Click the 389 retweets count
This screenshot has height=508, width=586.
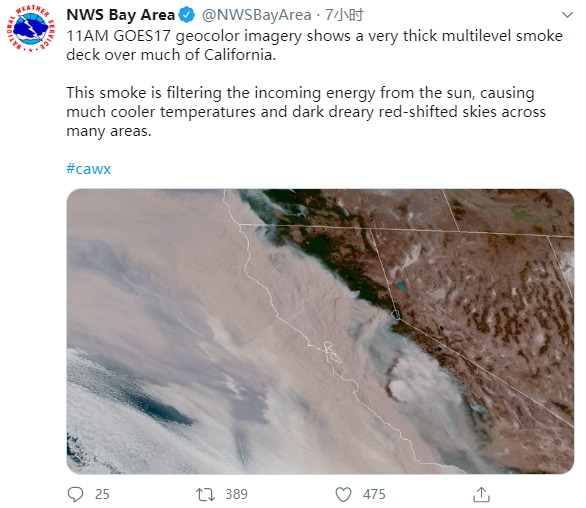236,494
